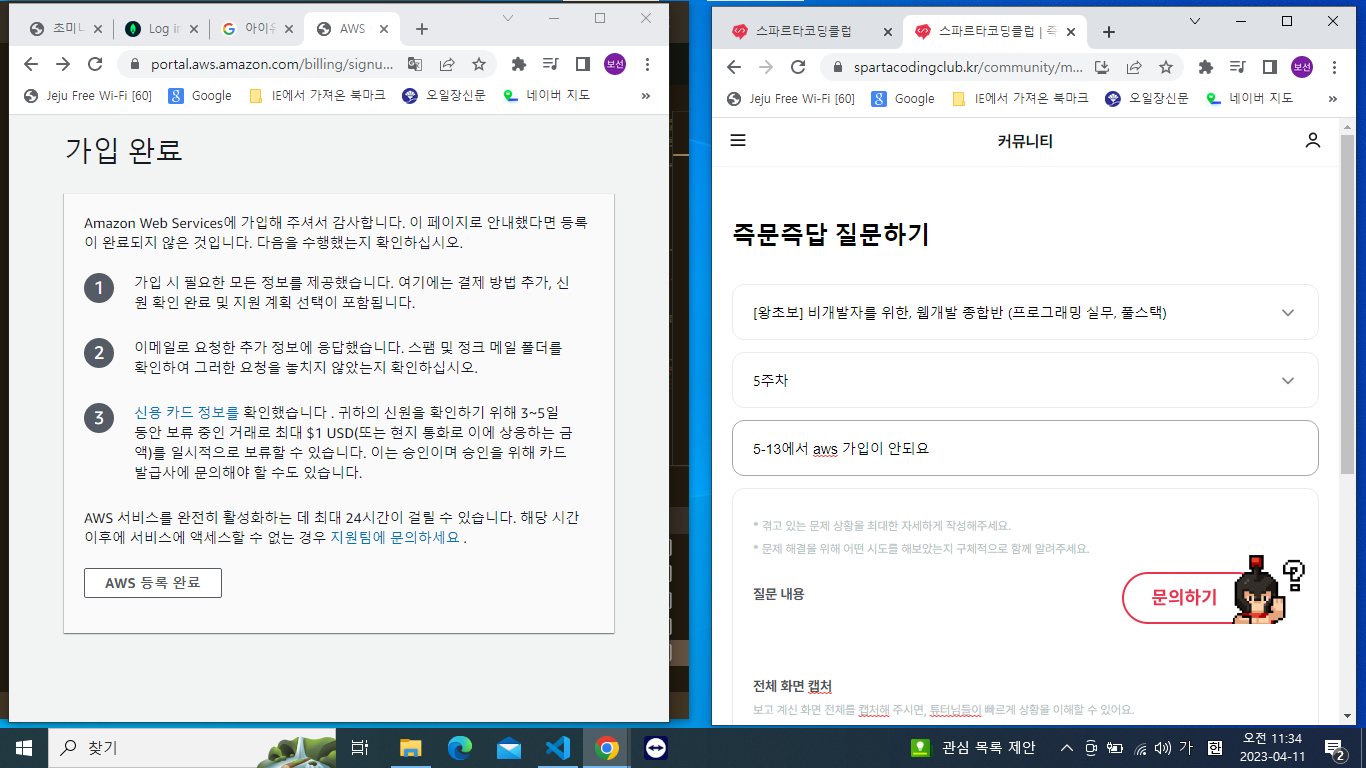This screenshot has width=1366, height=768.
Task: Click question title field with aws text
Action: click(x=1025, y=448)
